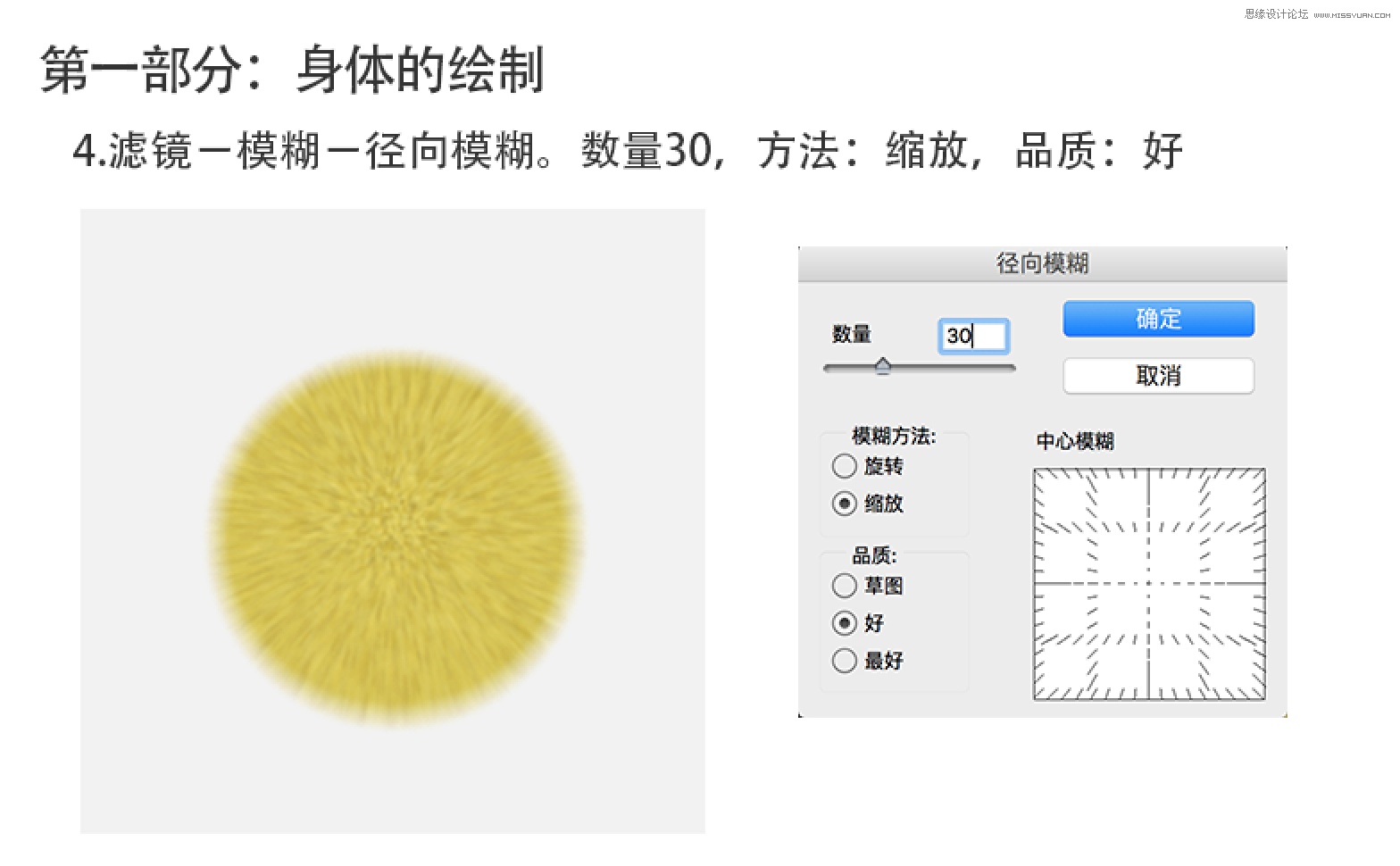This screenshot has width=1400, height=866.
Task: Click the 中心模糊 label
Action: [x=1075, y=441]
